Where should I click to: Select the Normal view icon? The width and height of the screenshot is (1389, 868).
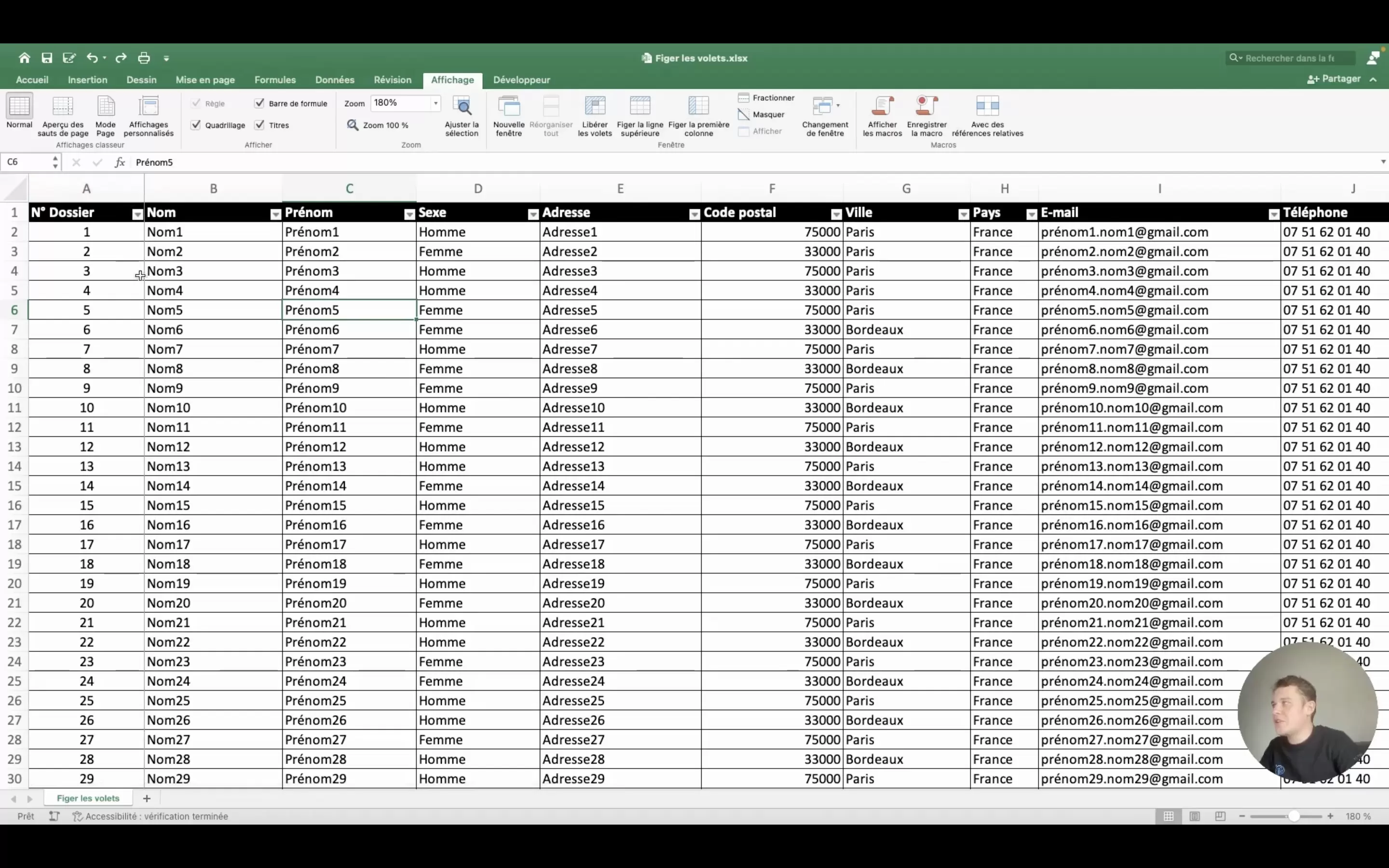click(19, 106)
